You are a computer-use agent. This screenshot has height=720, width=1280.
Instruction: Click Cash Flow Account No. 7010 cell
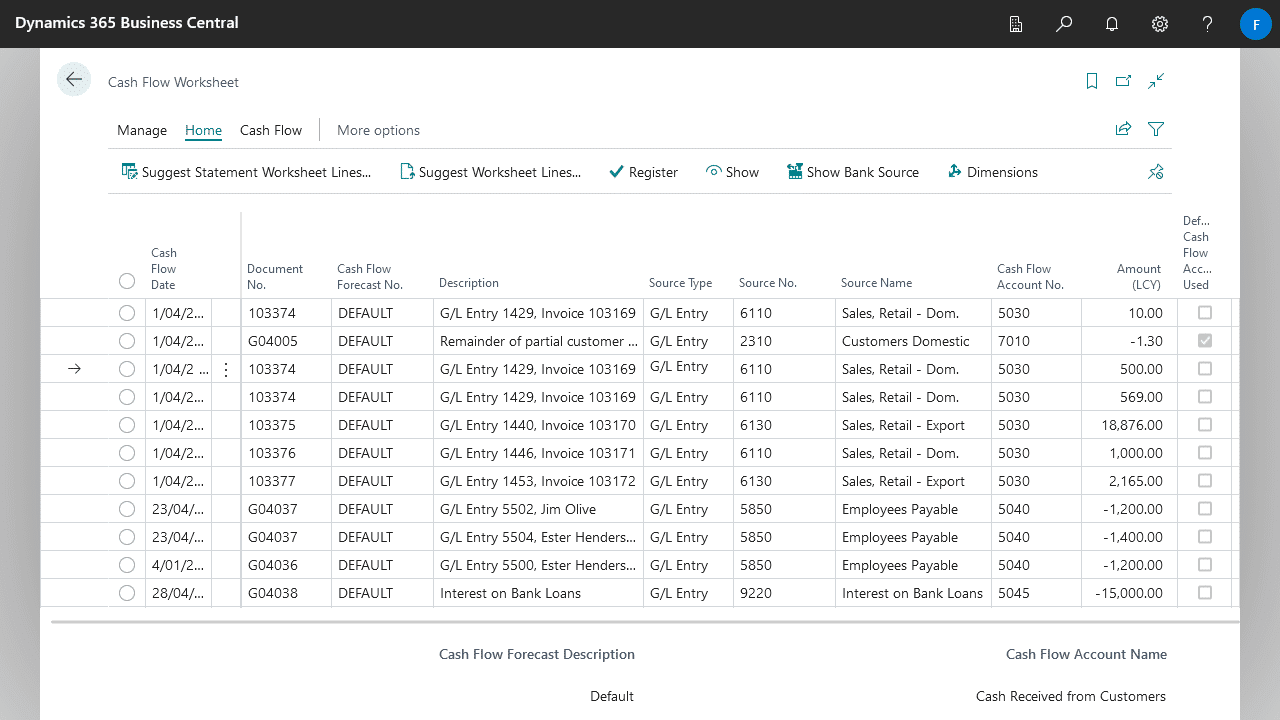1036,341
